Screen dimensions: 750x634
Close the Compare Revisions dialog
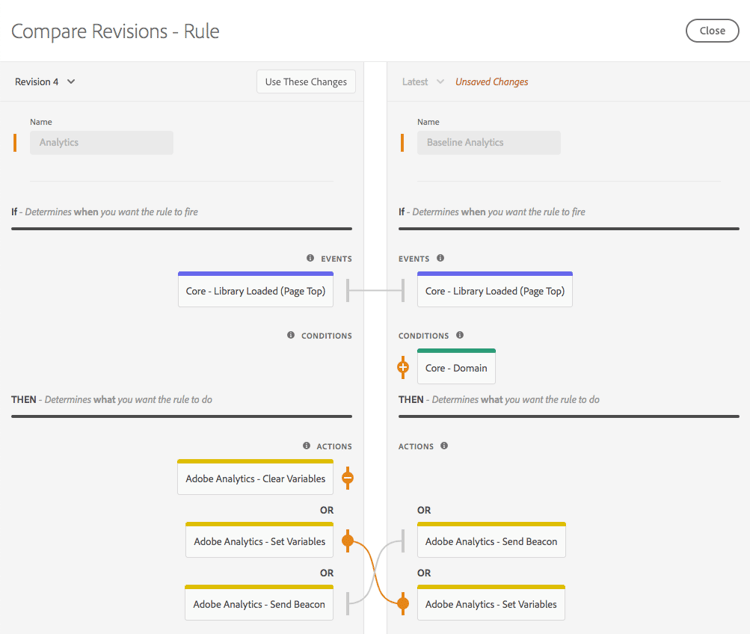coord(712,31)
